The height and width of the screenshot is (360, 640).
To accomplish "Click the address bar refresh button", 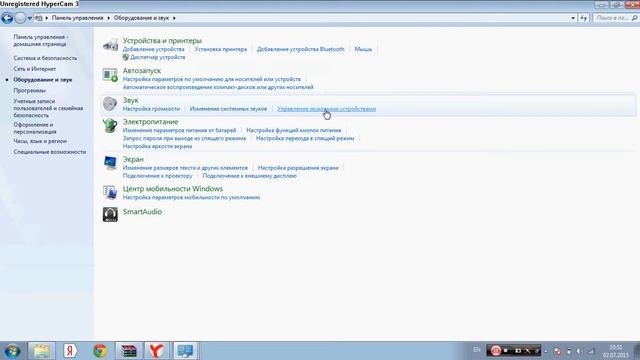I will (584, 18).
